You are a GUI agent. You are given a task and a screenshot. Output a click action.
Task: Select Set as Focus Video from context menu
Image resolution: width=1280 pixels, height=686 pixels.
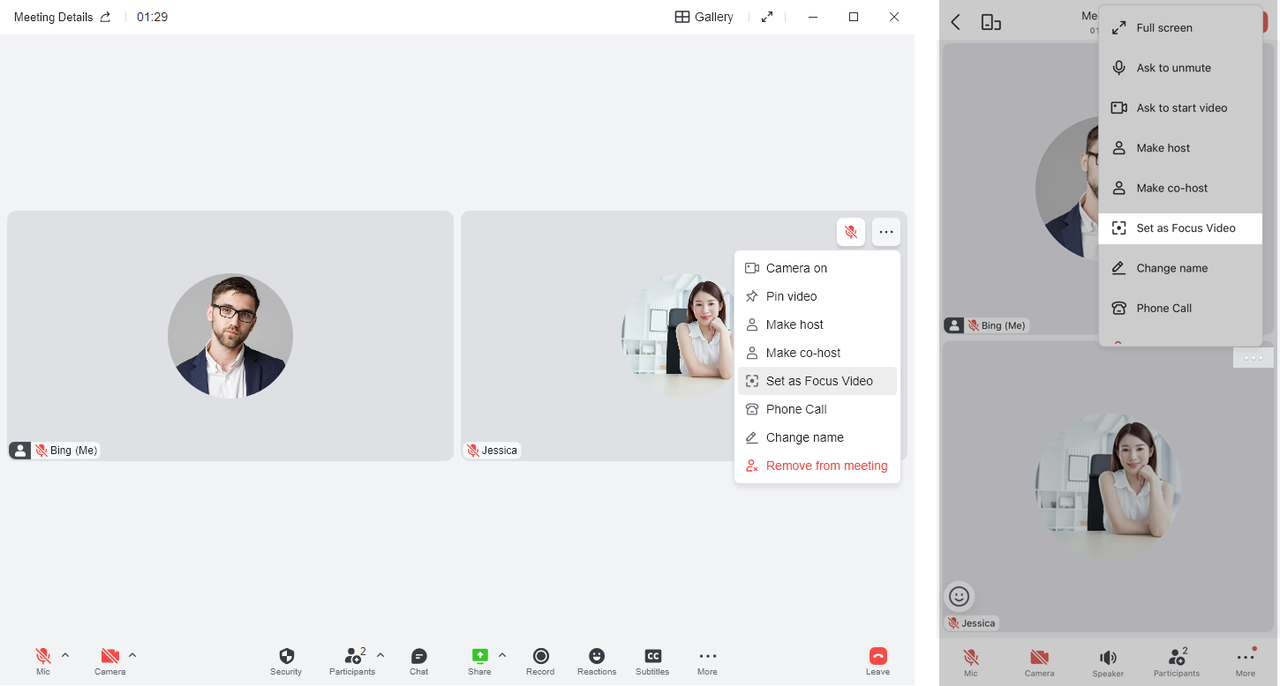817,380
